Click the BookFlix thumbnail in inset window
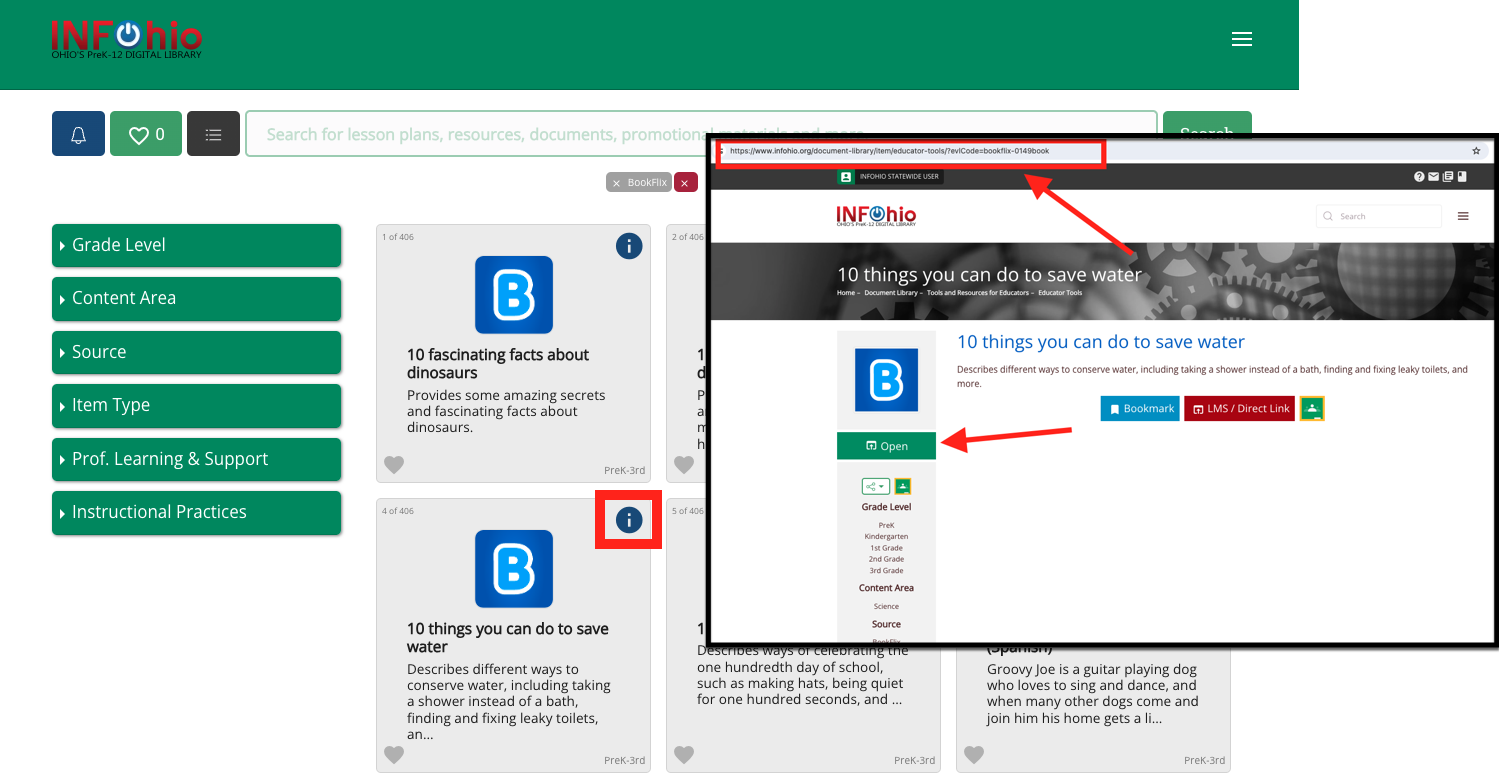 886,380
